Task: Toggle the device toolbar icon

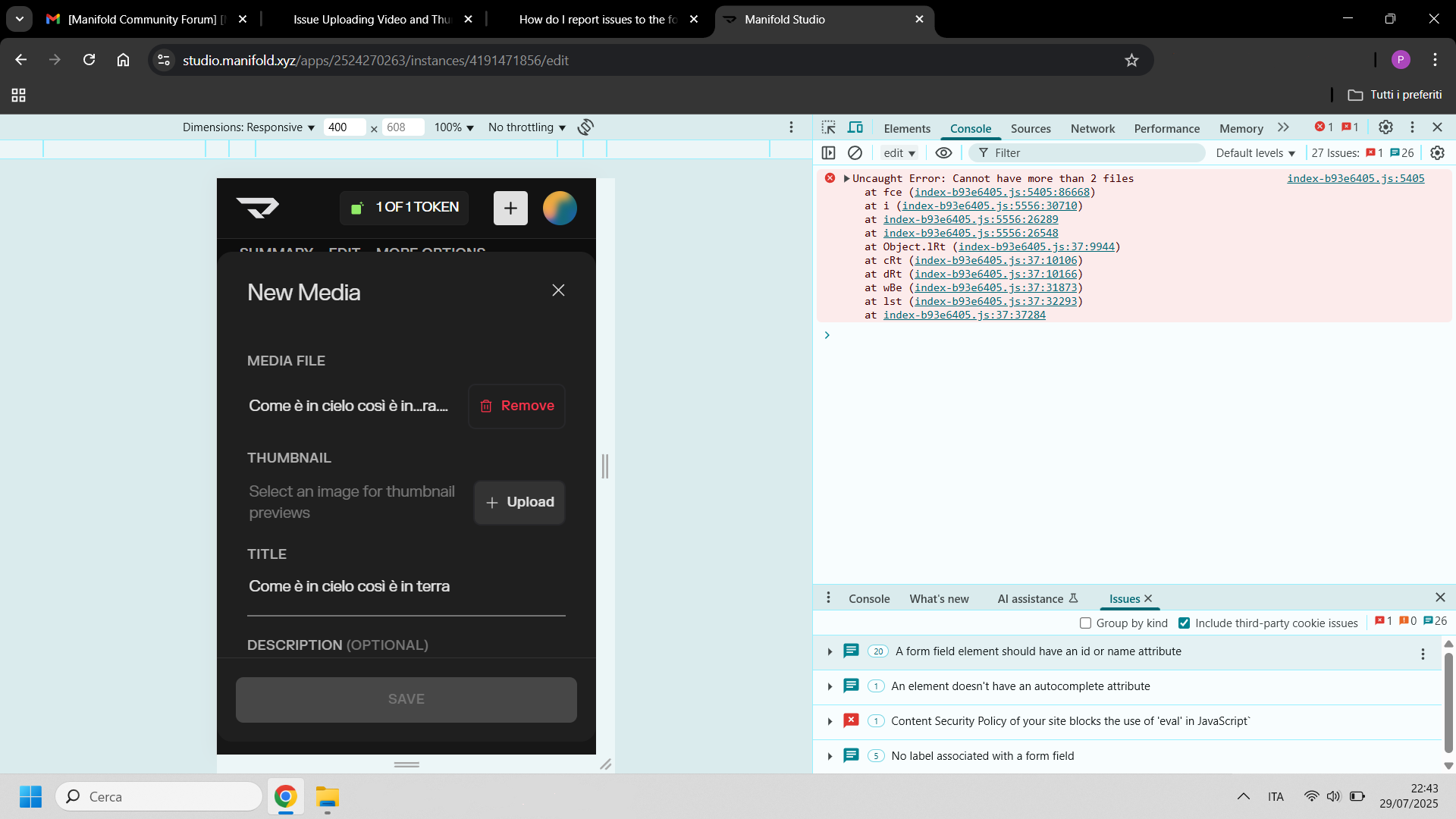Action: tap(855, 127)
